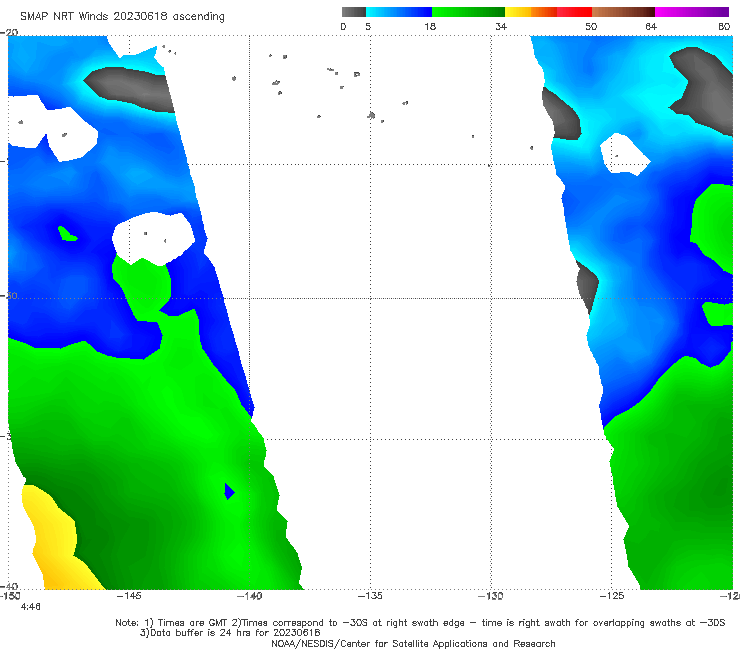Click the note line starting 'Note: 1) Times are GMT'

pos(420,623)
